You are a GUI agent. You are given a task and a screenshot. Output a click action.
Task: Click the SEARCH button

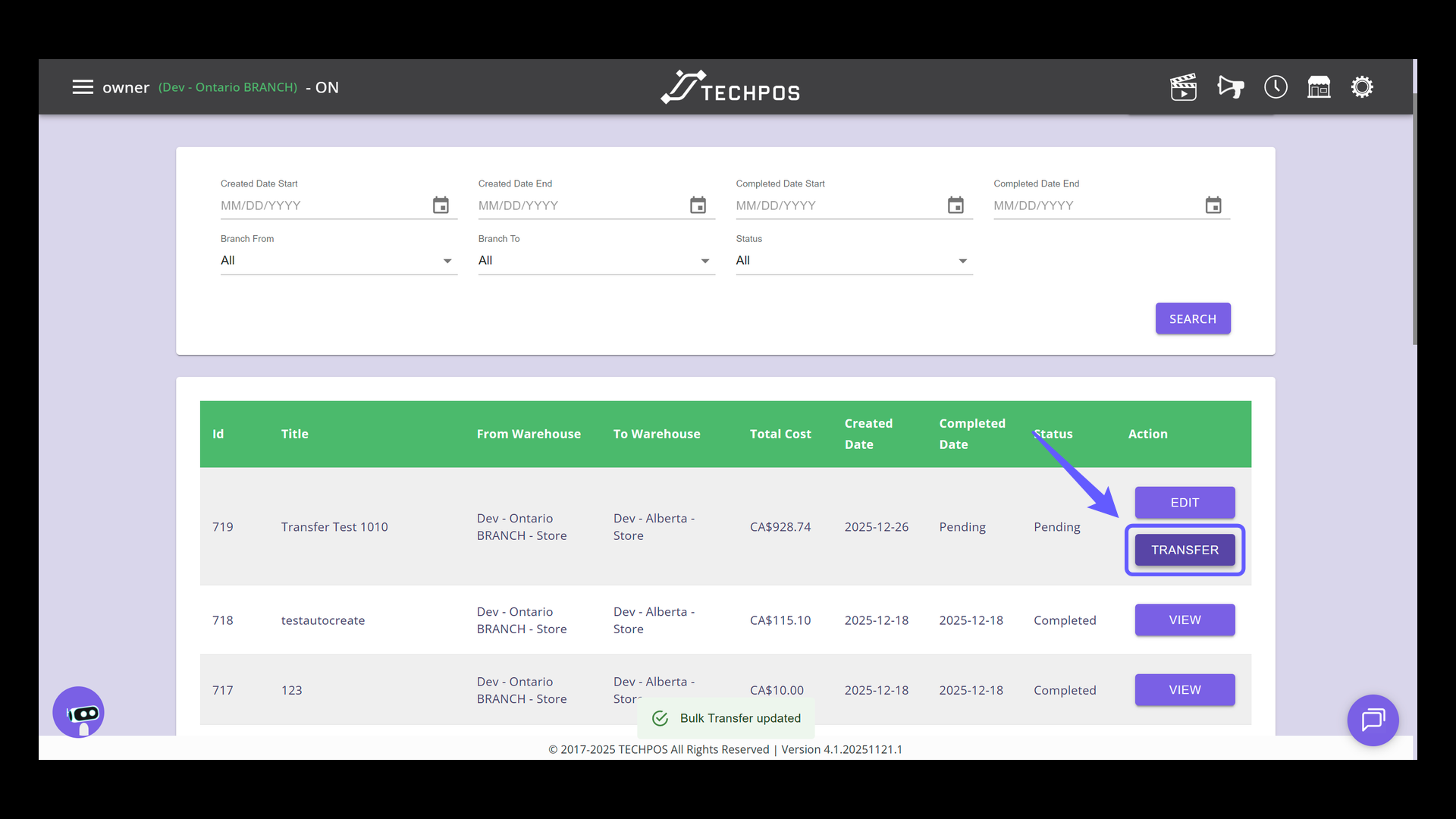click(x=1192, y=318)
